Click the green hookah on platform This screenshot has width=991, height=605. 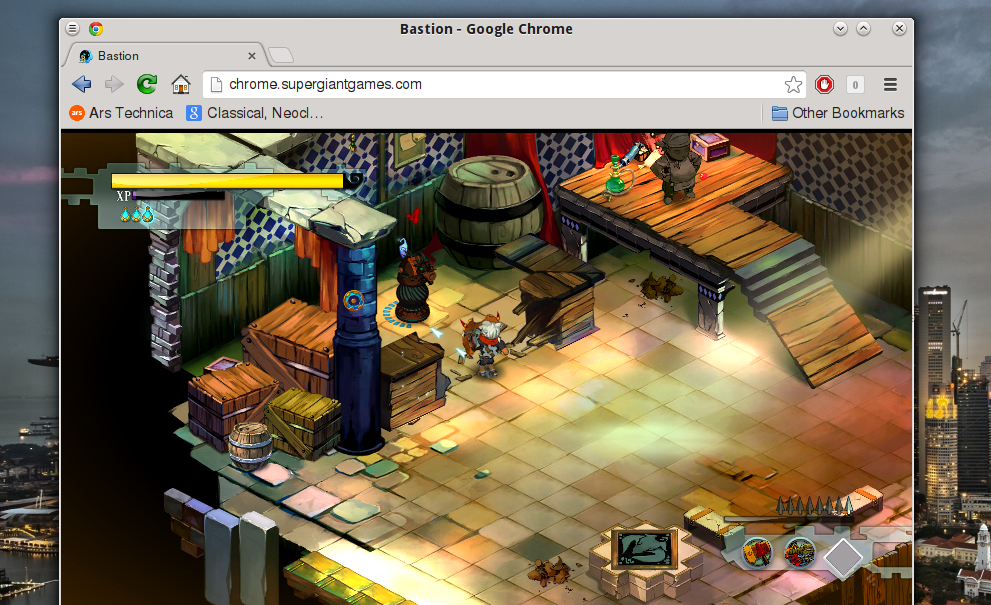(x=615, y=176)
